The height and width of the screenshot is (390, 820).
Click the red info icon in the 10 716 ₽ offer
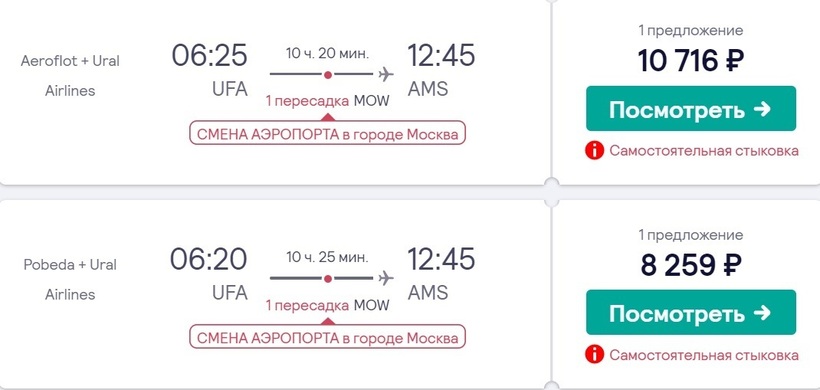coord(595,151)
